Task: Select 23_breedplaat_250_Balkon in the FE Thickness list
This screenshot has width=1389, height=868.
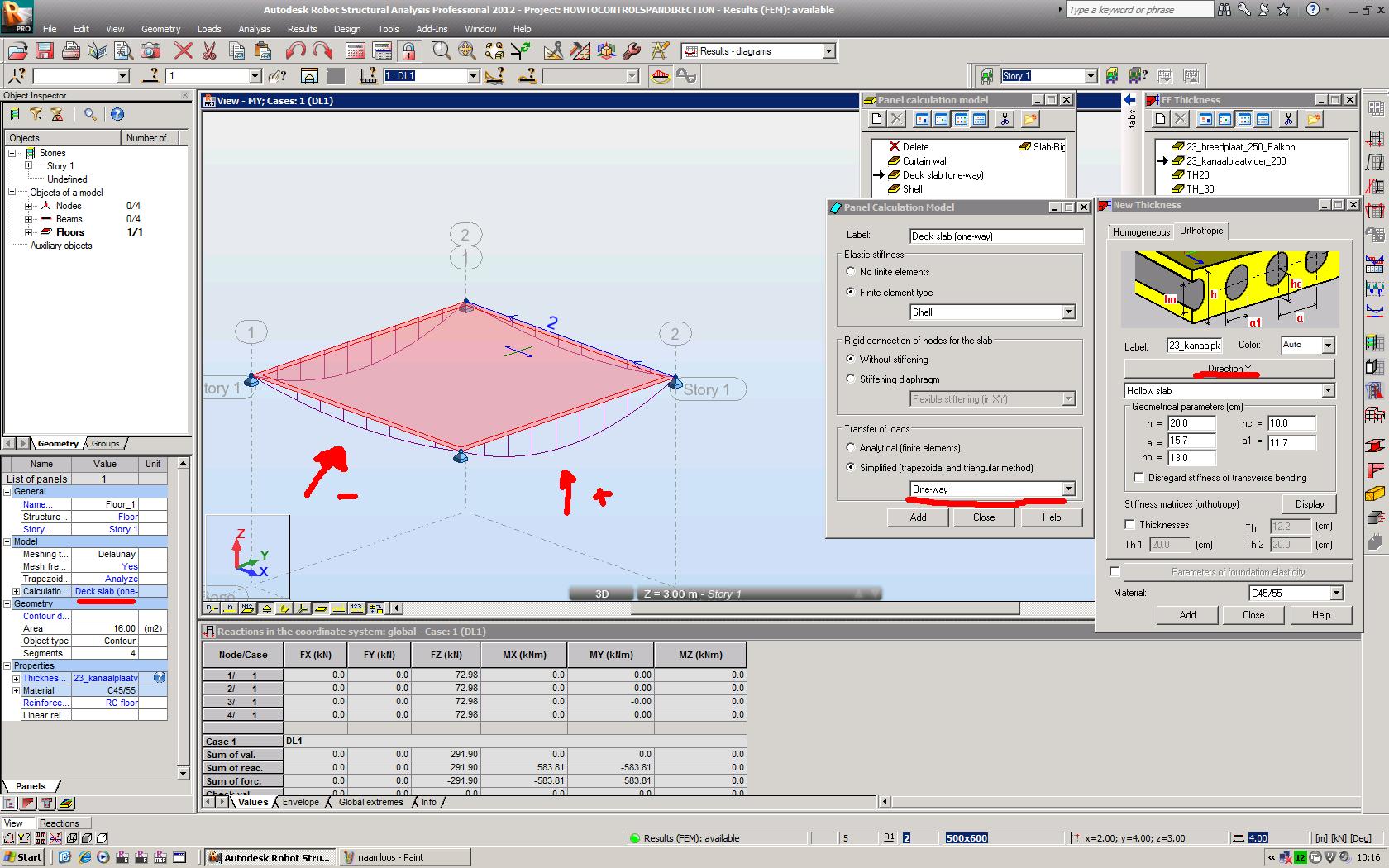Action: point(1240,147)
